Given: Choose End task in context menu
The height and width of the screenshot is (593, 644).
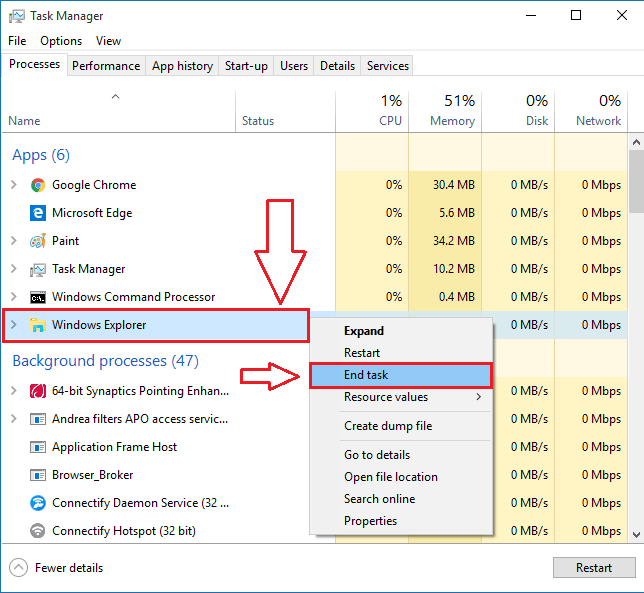Looking at the screenshot, I should pyautogui.click(x=400, y=375).
